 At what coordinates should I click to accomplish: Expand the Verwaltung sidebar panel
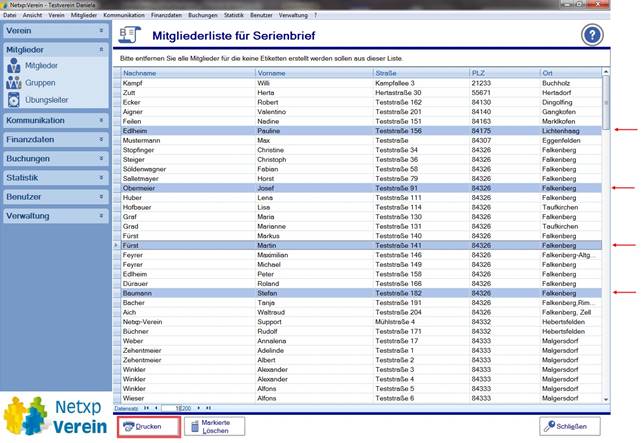[56, 216]
